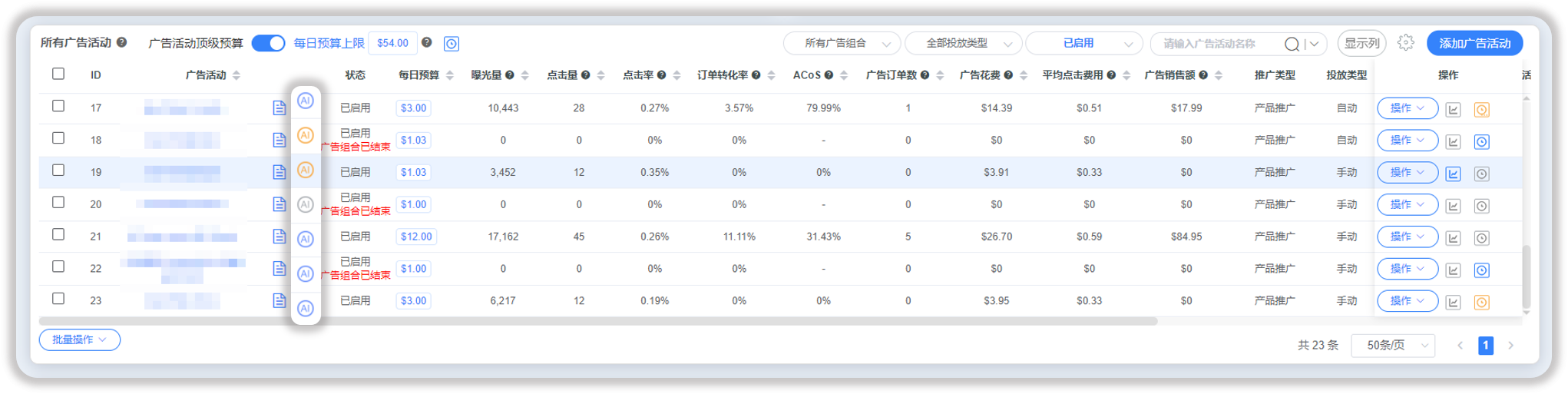Click the $54.00 budget cap field
The height and width of the screenshot is (394, 1568).
tap(392, 43)
